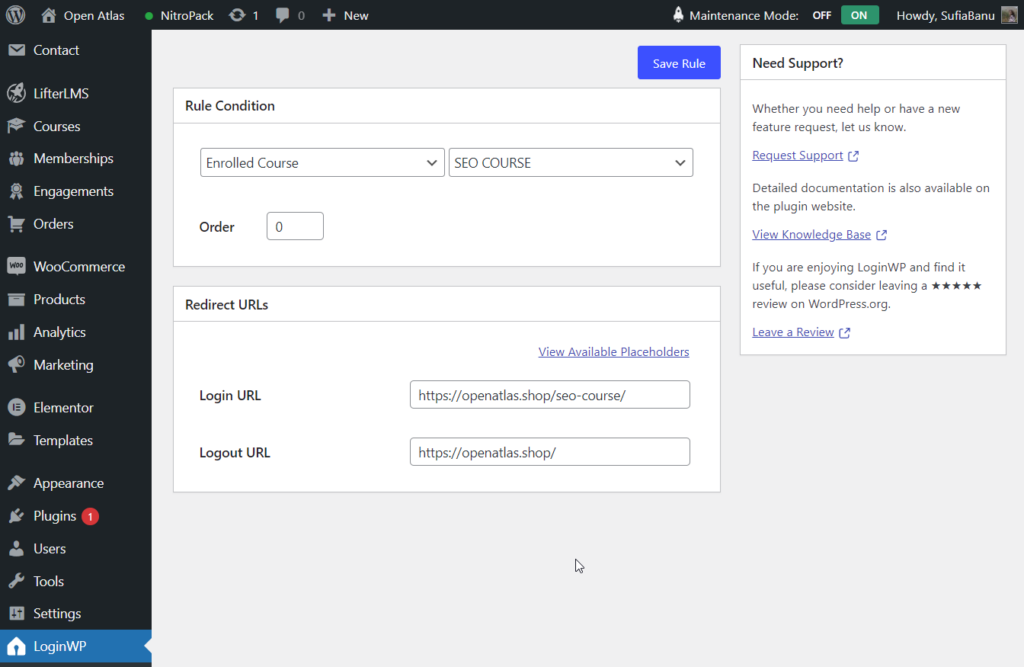Image resolution: width=1024 pixels, height=667 pixels.
Task: Click the Appearance paintbrush icon
Action: tap(16, 483)
